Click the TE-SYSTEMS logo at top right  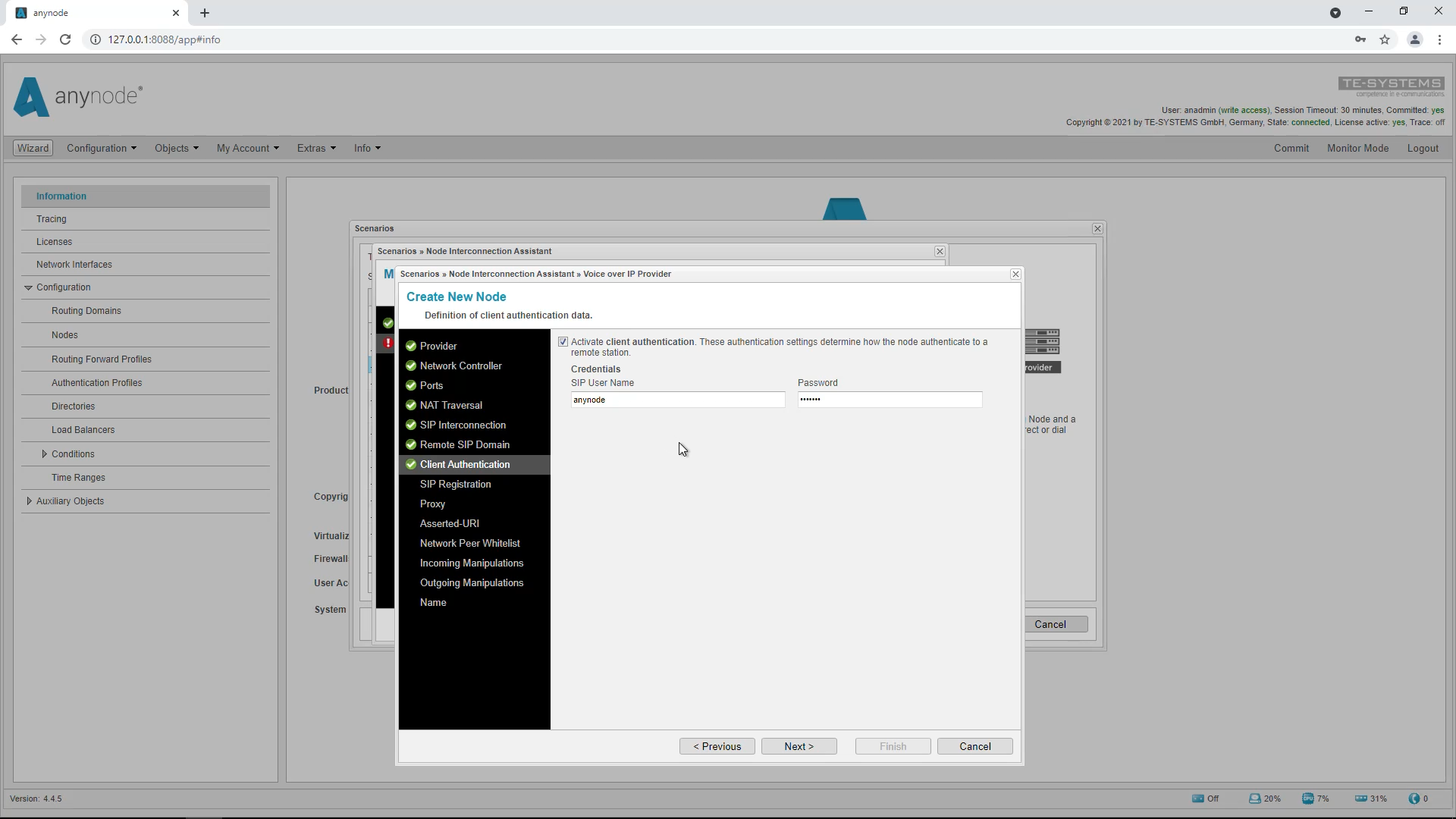tap(1392, 86)
